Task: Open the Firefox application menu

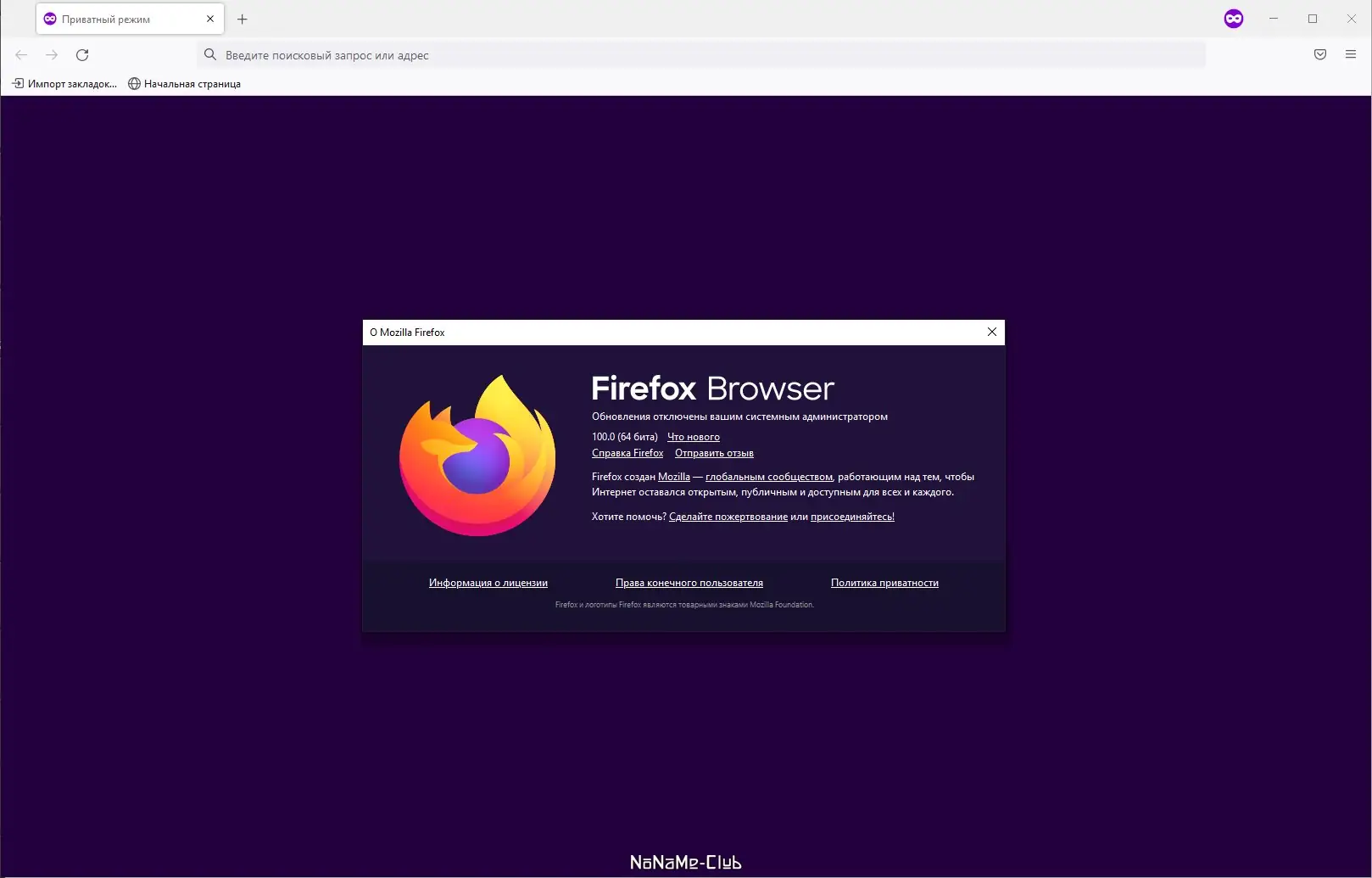Action: point(1351,55)
